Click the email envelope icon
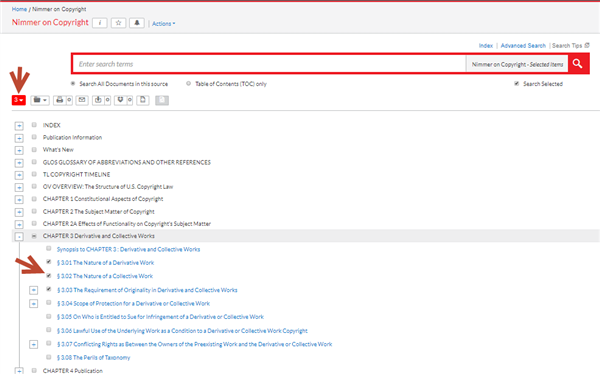The image size is (600, 374). pyautogui.click(x=82, y=100)
